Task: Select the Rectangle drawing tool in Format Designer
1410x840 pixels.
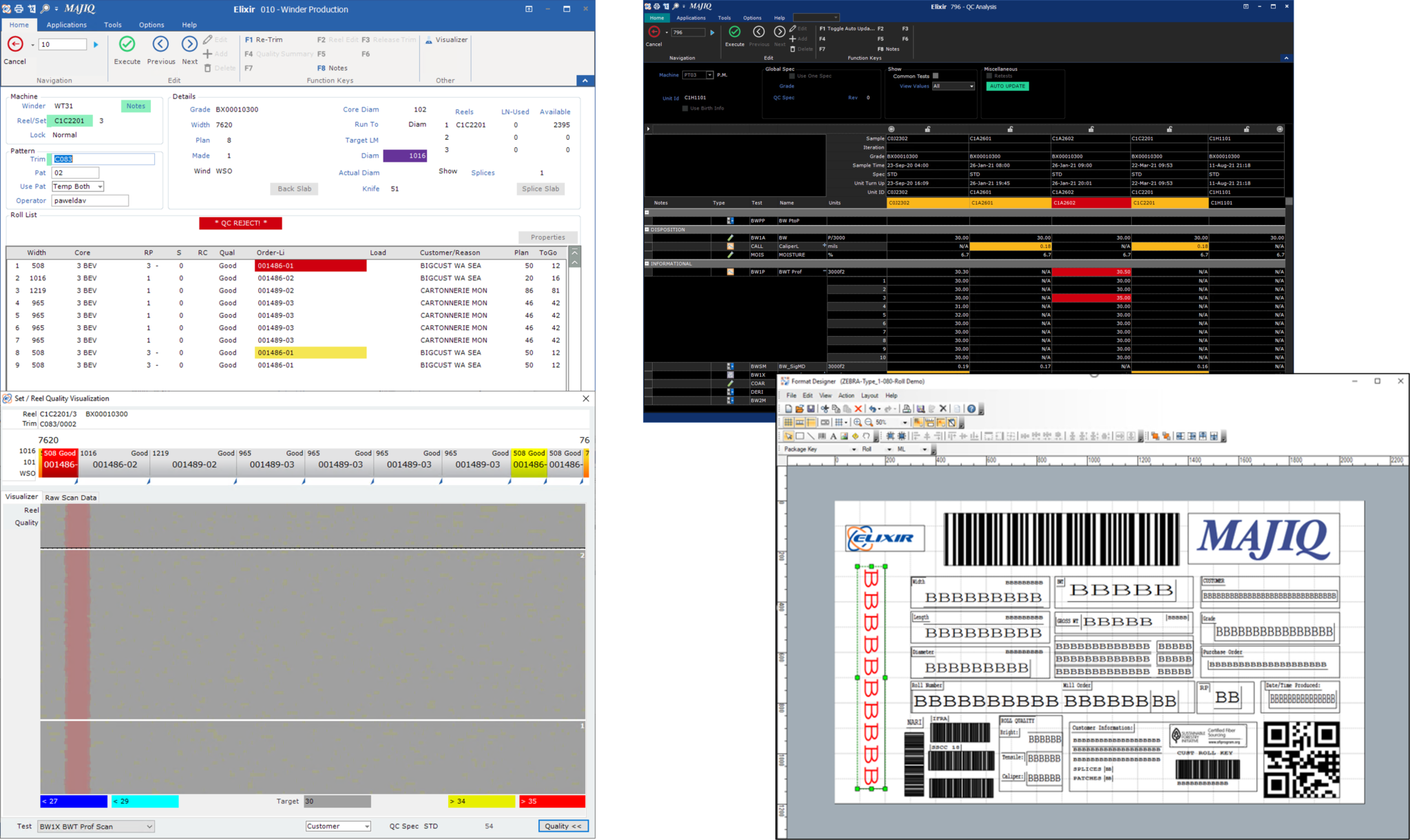Action: click(800, 437)
